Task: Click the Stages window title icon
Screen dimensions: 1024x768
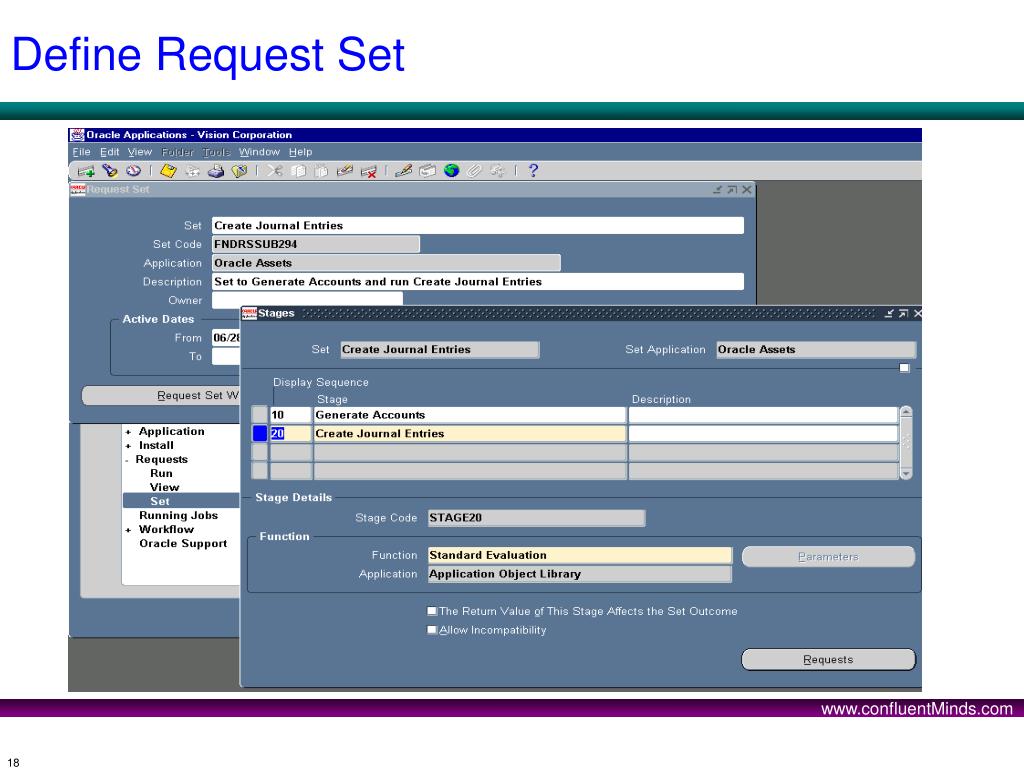Action: [249, 313]
